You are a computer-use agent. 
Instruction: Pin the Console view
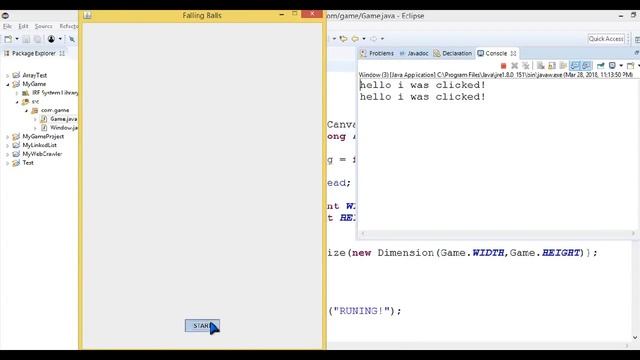click(x=600, y=66)
